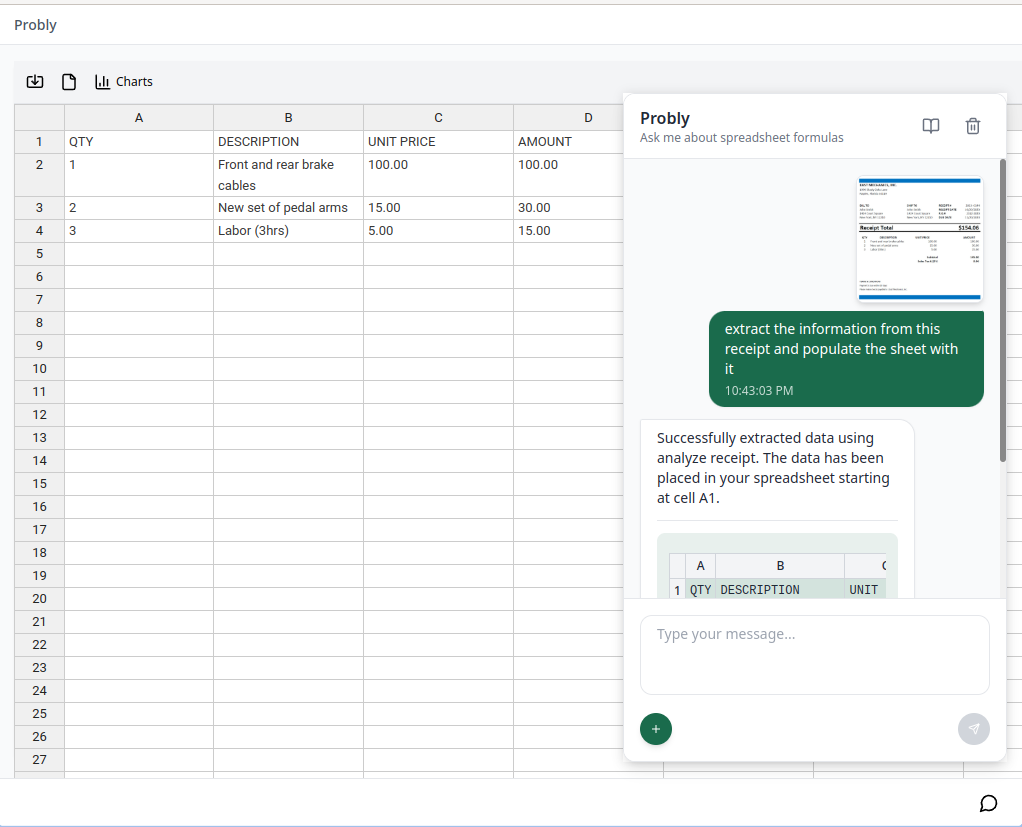Click the green plus attachment button
This screenshot has height=827, width=1022.
(x=656, y=729)
